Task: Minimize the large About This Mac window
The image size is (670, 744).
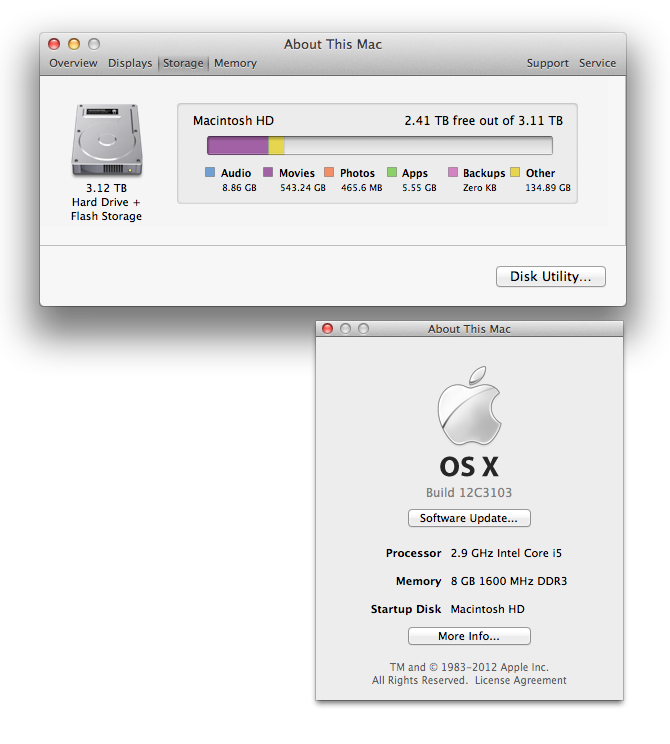Action: (74, 44)
